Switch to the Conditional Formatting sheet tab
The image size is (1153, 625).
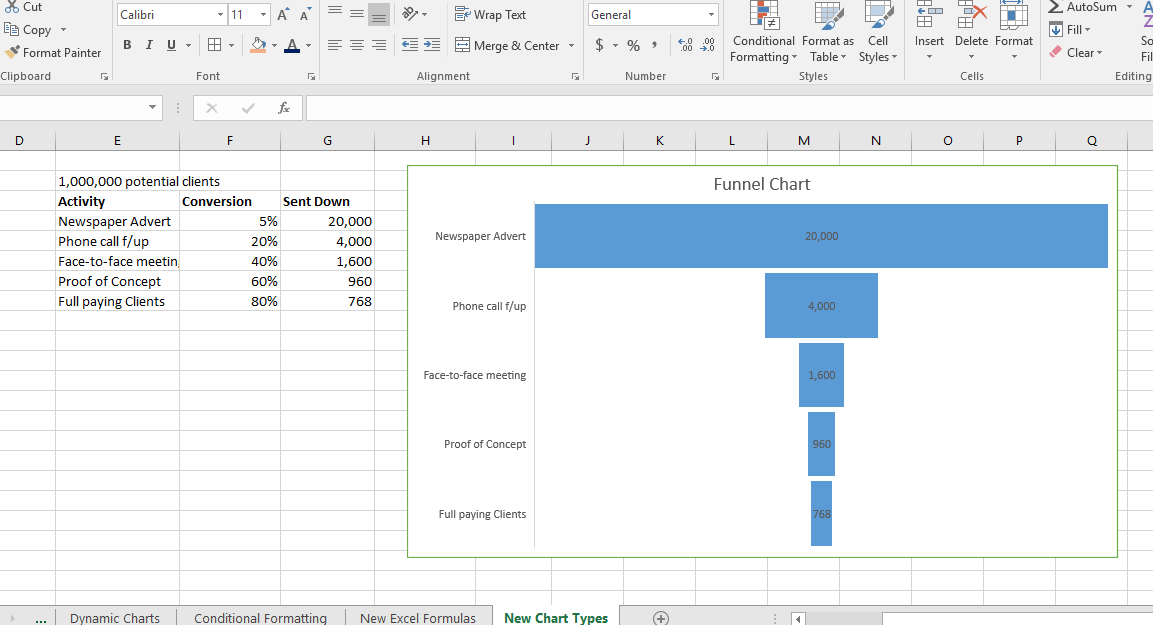pos(260,617)
